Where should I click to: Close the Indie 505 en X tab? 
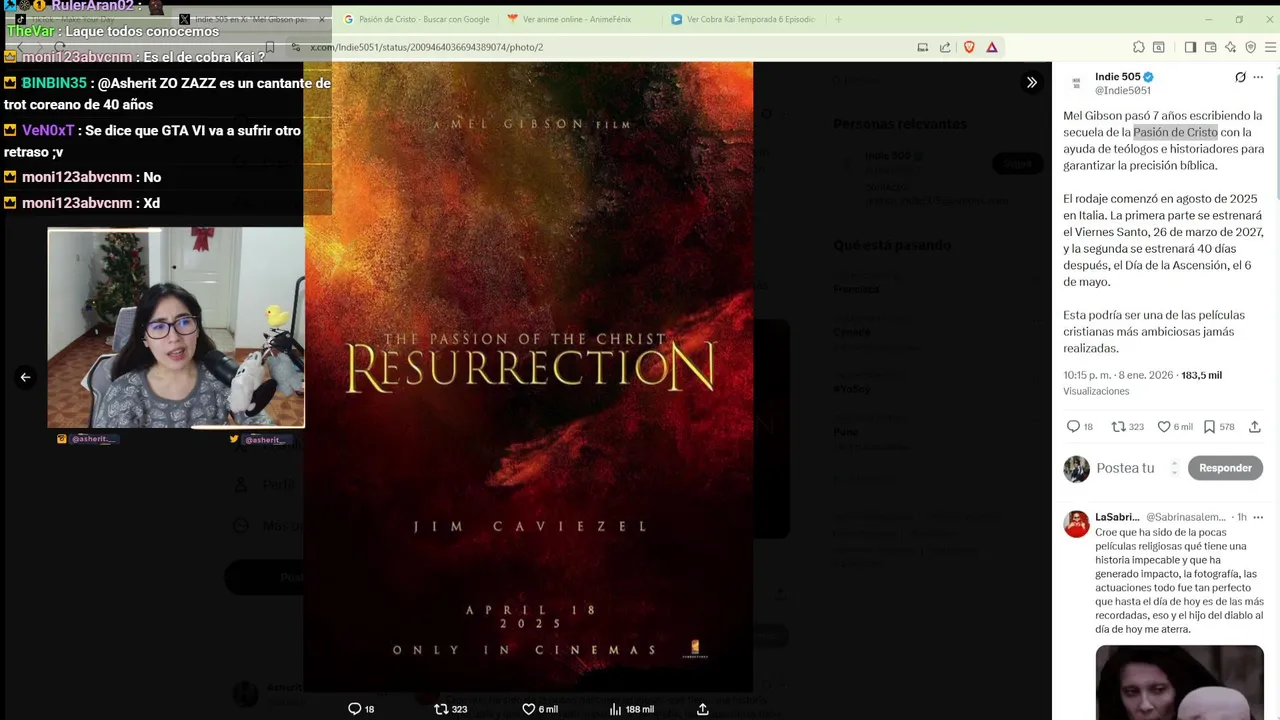point(322,19)
